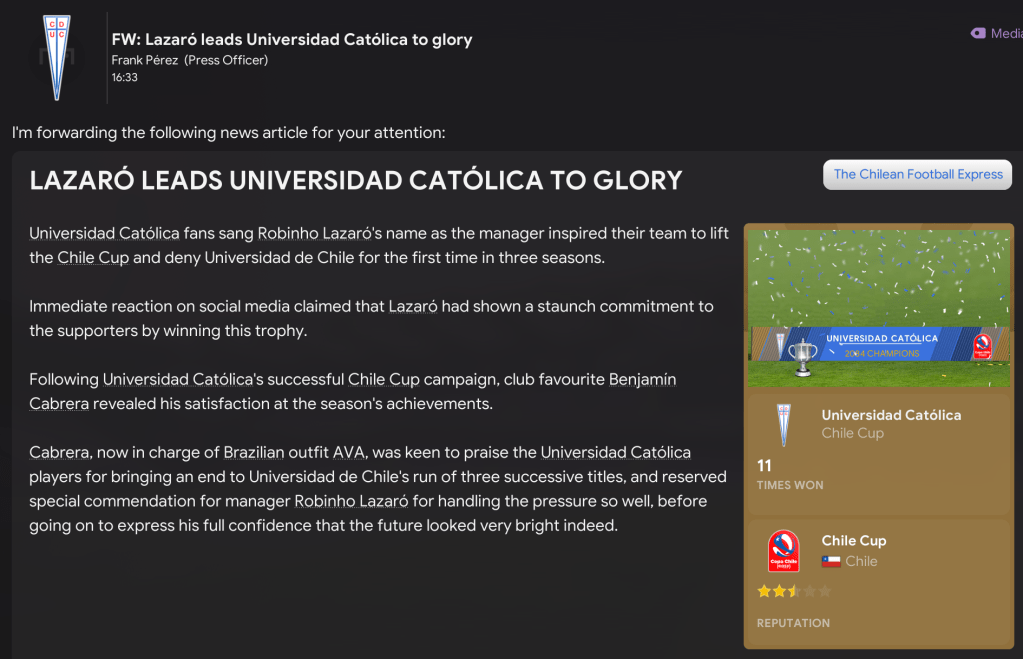Image resolution: width=1023 pixels, height=659 pixels.
Task: Click the Universidad Católica crest in message header
Action: [x=56, y=58]
